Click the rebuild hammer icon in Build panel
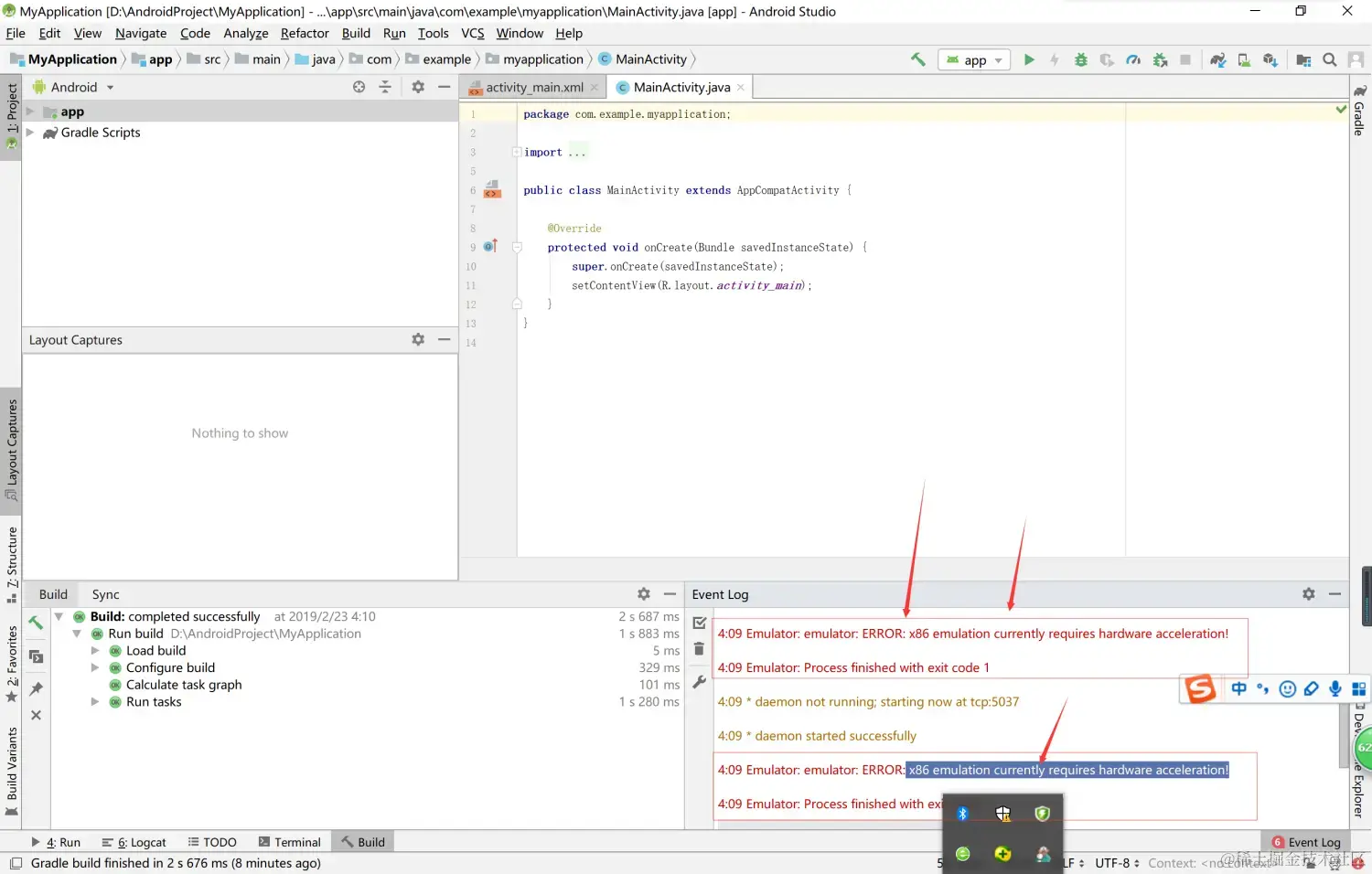 [x=36, y=623]
